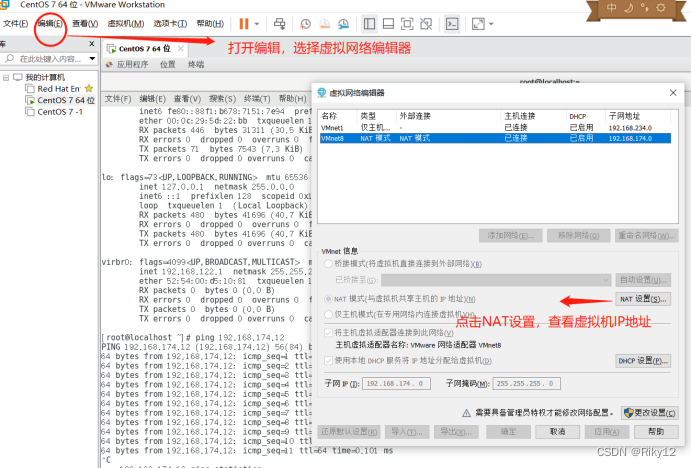The image size is (691, 468).
Task: Click take snapshot clock icon
Action: tap(305, 24)
